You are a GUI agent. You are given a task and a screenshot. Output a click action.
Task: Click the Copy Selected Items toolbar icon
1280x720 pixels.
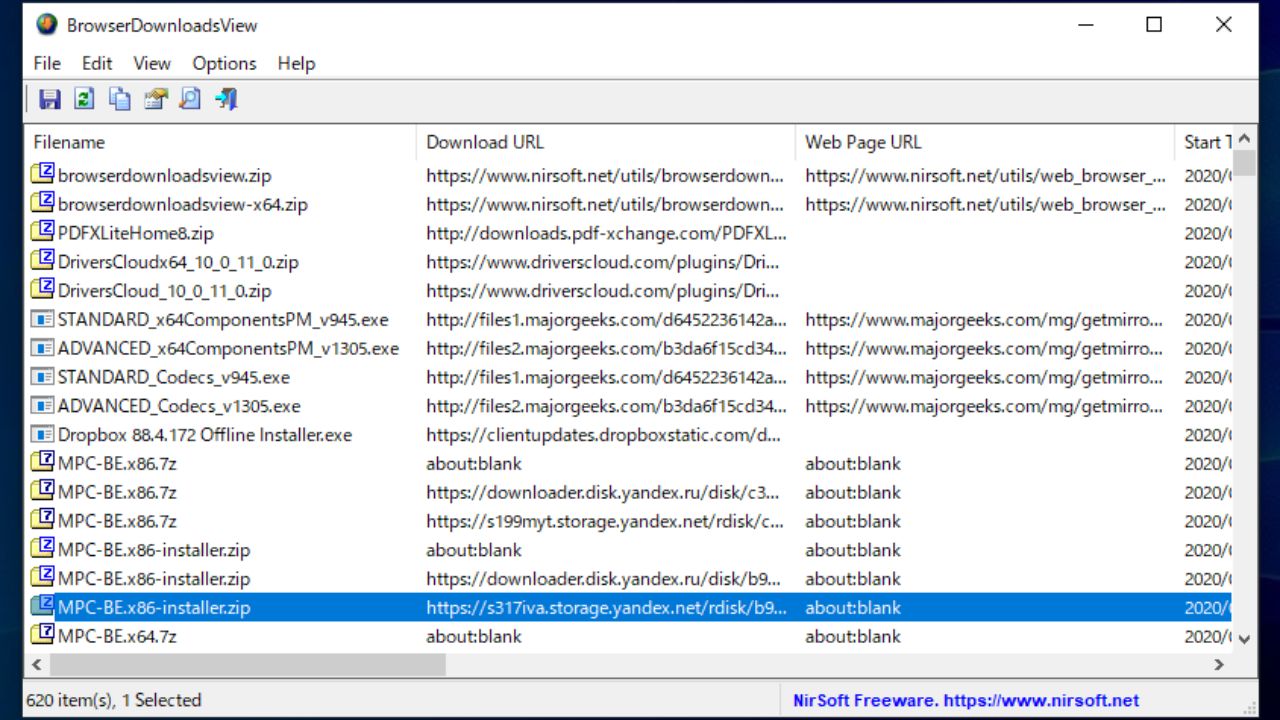[x=120, y=99]
